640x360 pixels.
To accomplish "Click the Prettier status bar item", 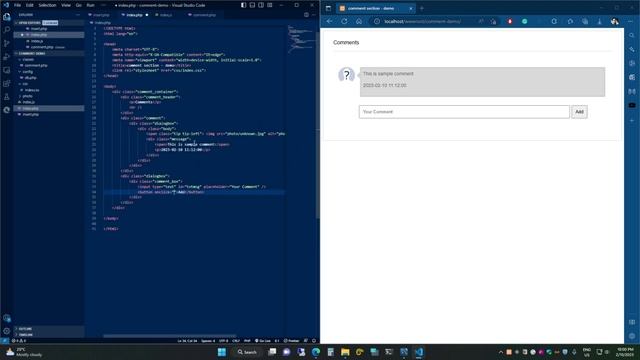I will (291, 340).
